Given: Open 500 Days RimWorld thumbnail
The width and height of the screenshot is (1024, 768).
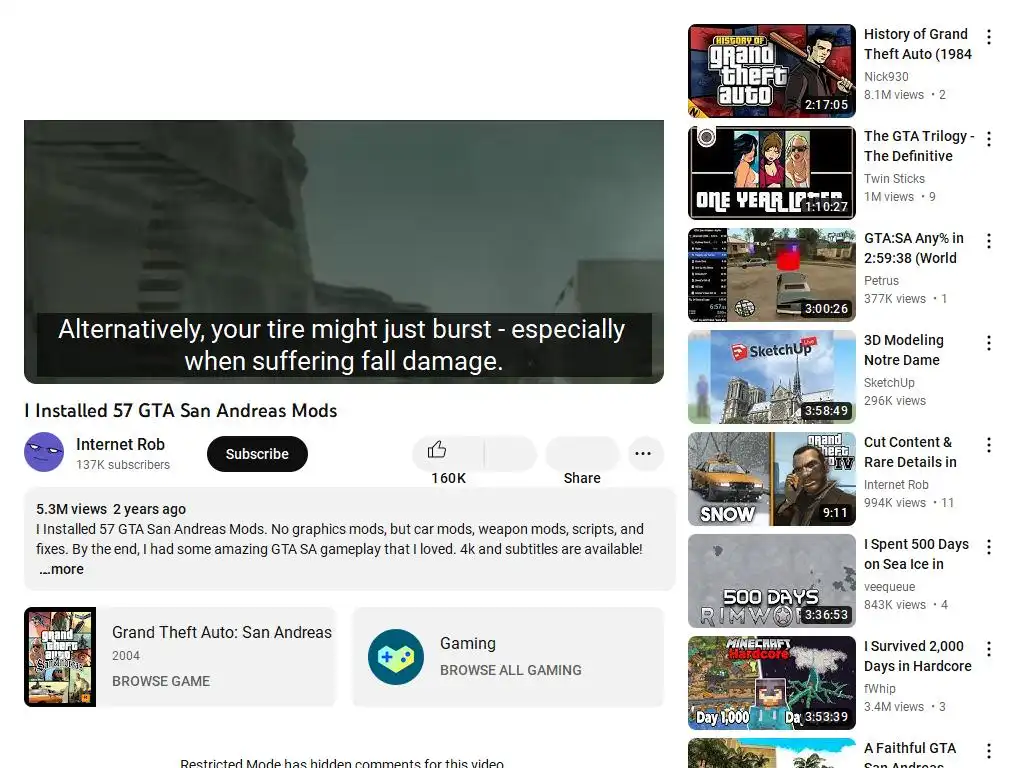Looking at the screenshot, I should pos(772,581).
